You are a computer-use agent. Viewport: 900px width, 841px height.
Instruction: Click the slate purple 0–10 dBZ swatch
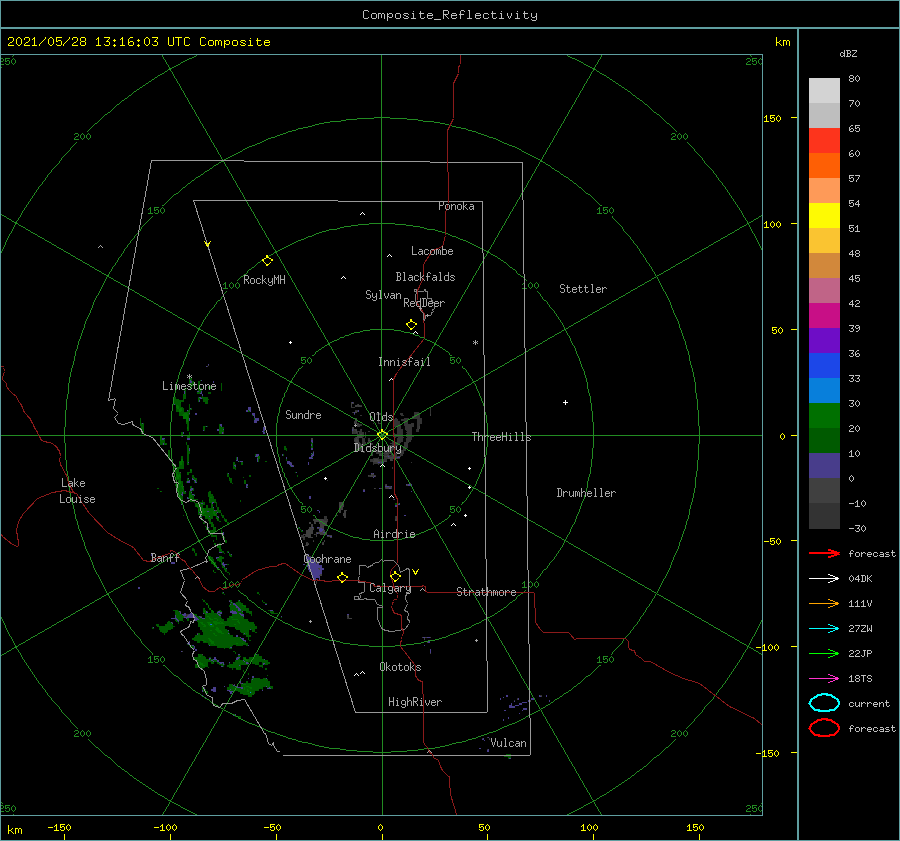(x=824, y=465)
